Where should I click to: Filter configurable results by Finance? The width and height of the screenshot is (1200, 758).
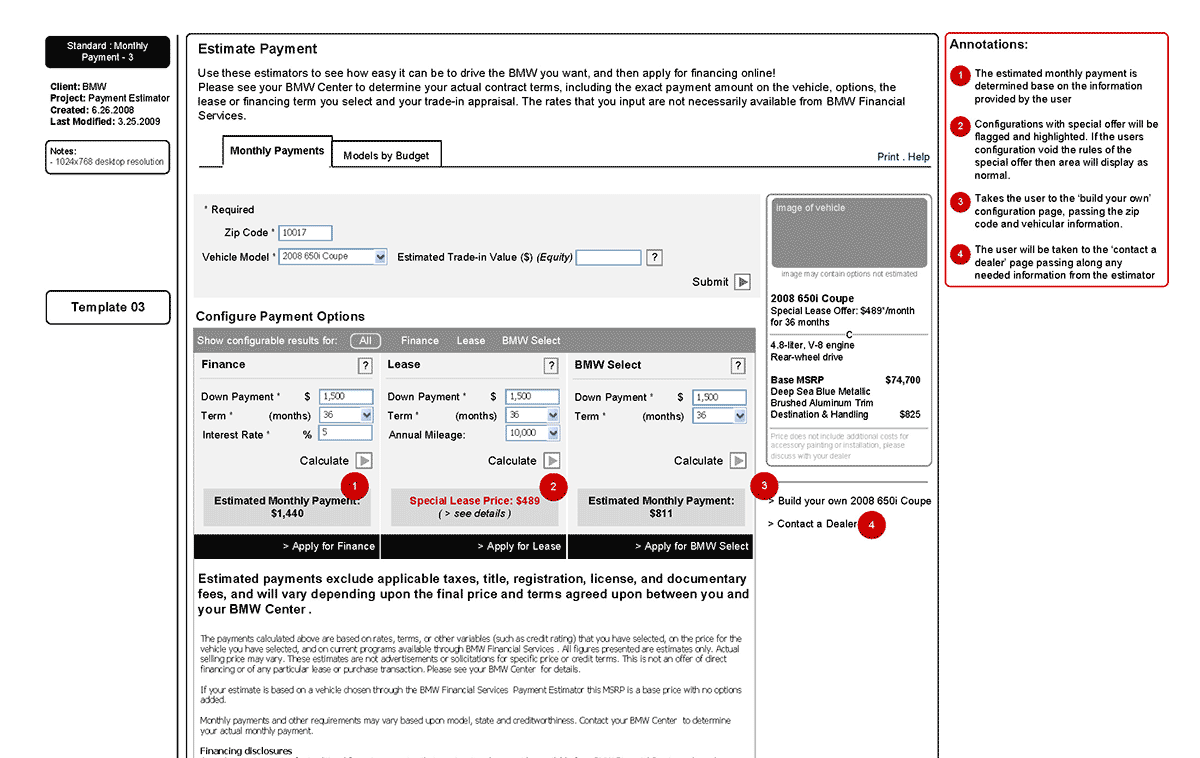[x=420, y=341]
